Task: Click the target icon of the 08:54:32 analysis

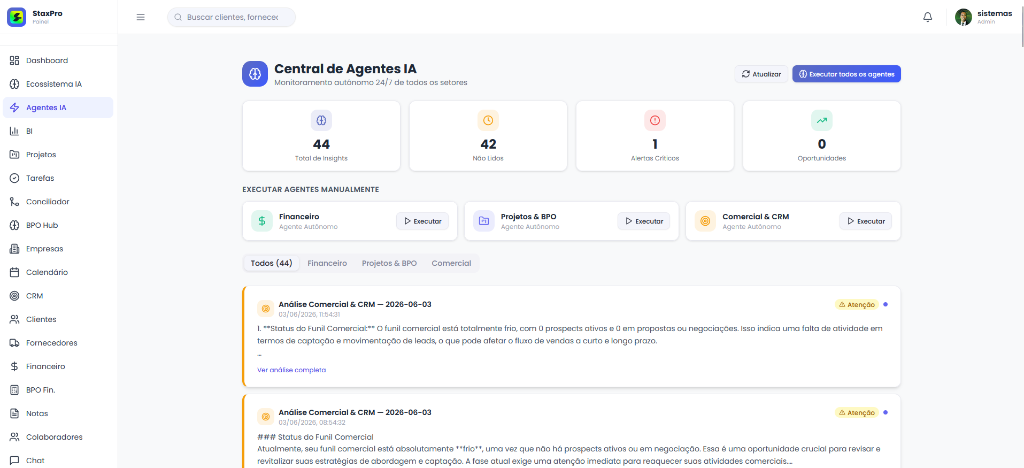Action: (x=265, y=416)
